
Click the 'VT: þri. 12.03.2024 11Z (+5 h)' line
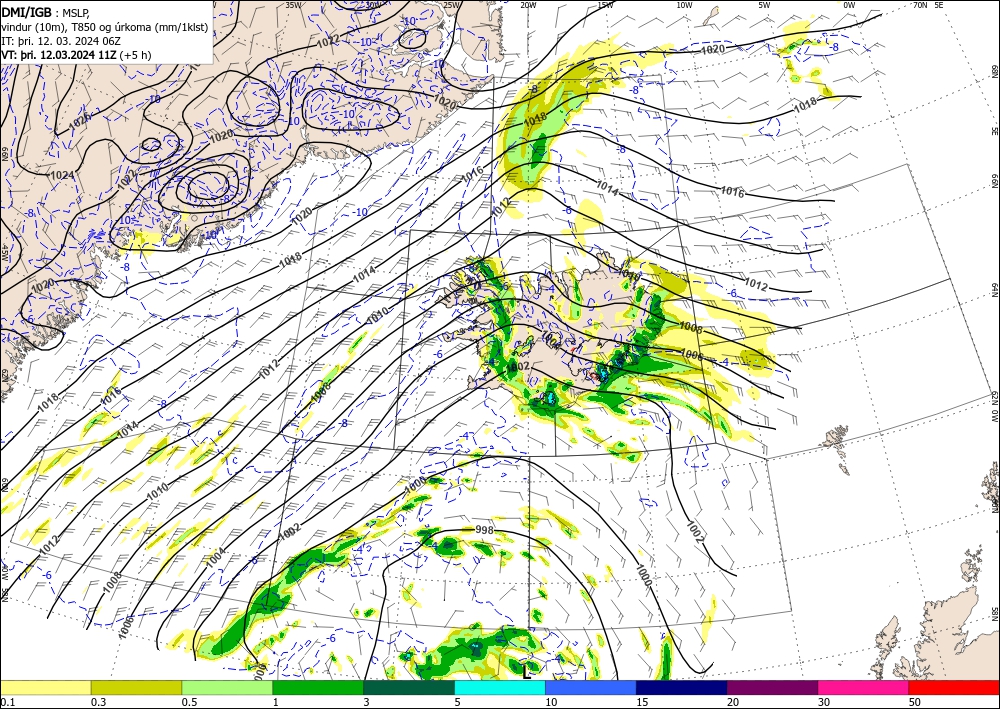coord(77,55)
